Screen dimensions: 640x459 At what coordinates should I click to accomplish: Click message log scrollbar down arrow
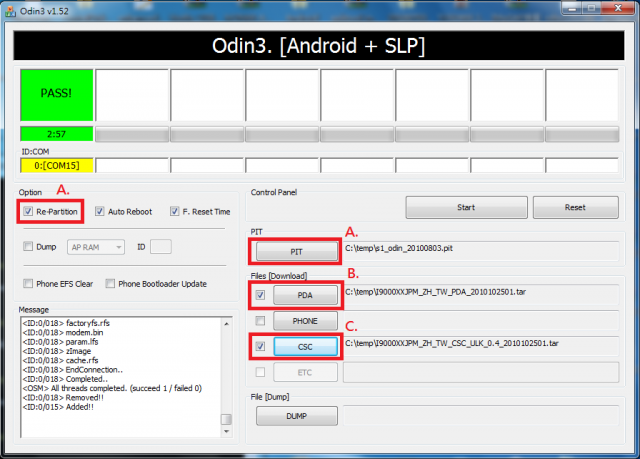[x=227, y=431]
